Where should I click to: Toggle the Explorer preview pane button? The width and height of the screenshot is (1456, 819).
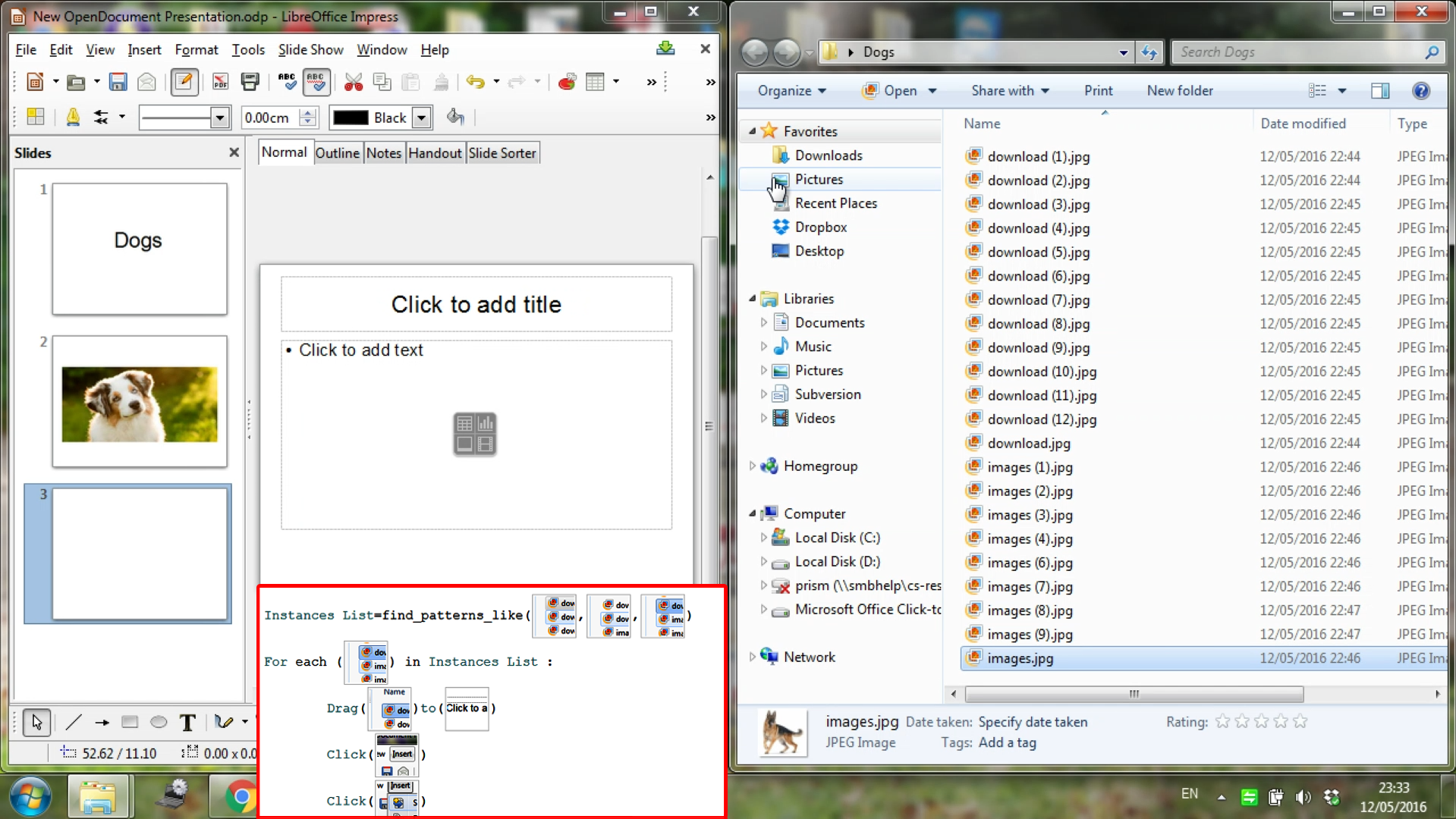[x=1380, y=91]
